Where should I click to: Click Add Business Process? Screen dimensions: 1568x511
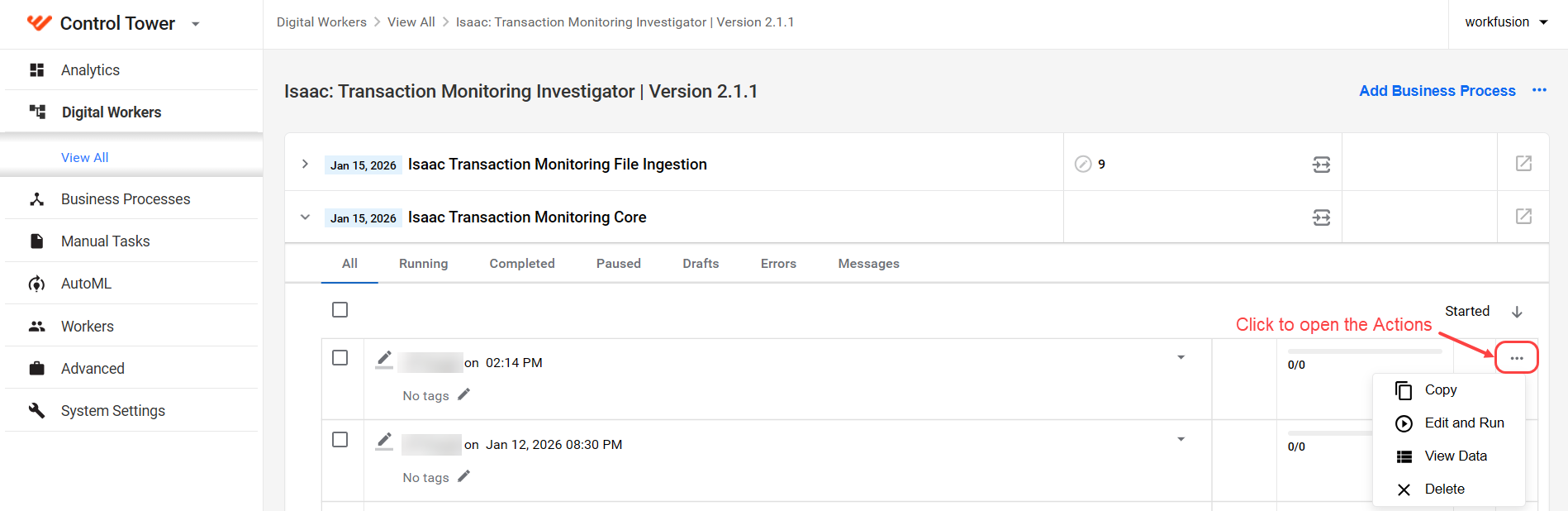point(1437,91)
